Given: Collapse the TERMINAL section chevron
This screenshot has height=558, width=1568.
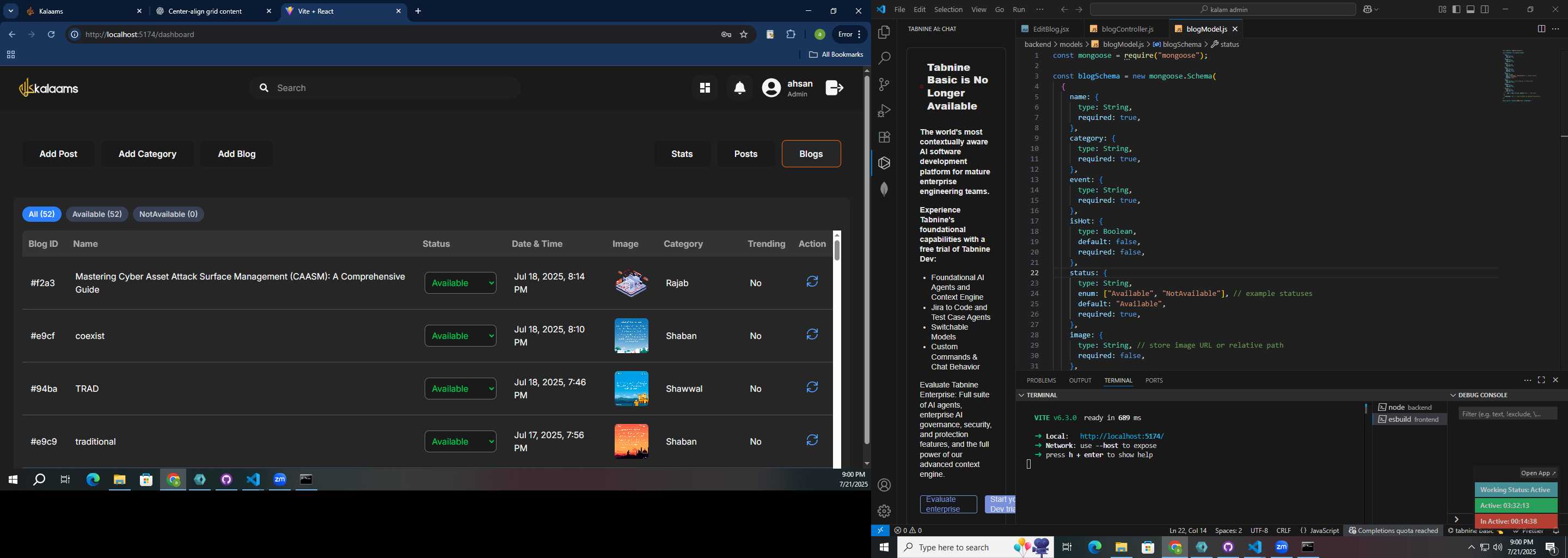Looking at the screenshot, I should pos(1021,396).
